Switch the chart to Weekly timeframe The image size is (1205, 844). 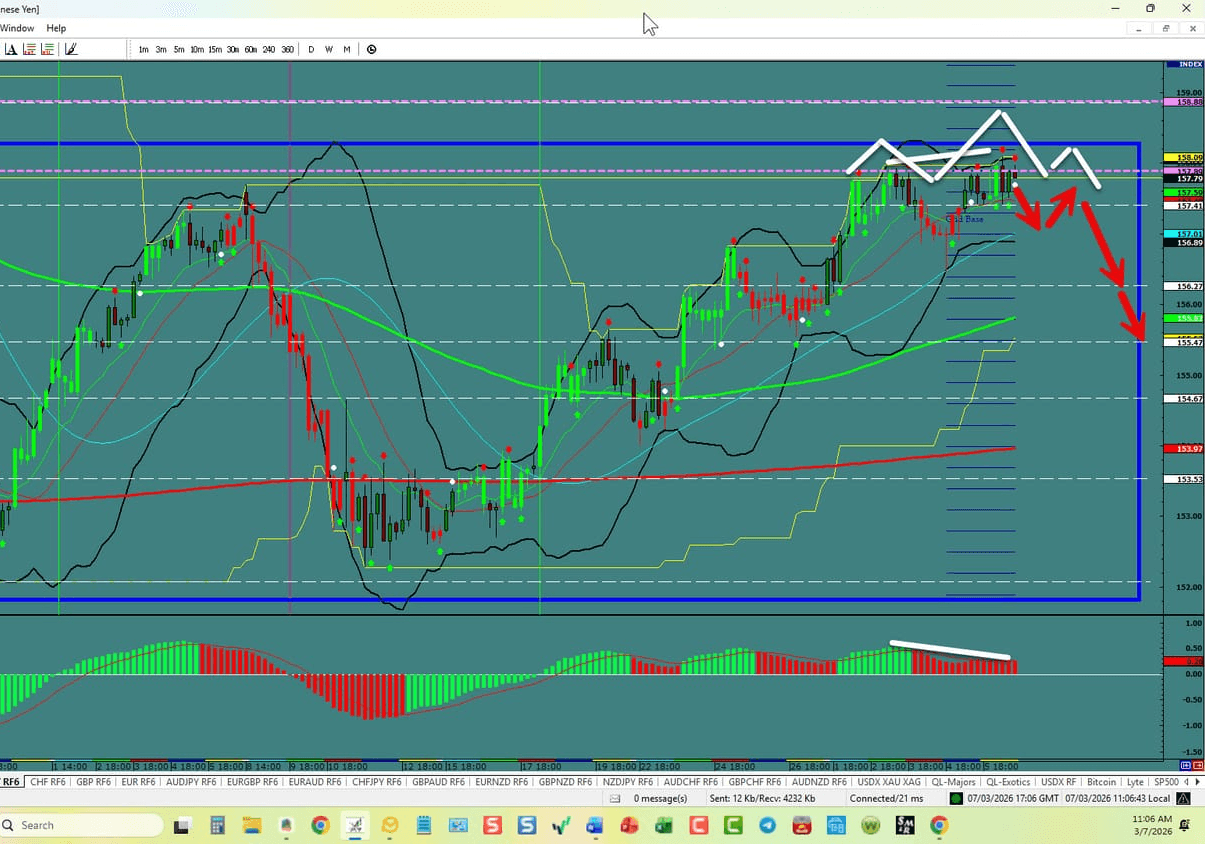pyautogui.click(x=328, y=49)
